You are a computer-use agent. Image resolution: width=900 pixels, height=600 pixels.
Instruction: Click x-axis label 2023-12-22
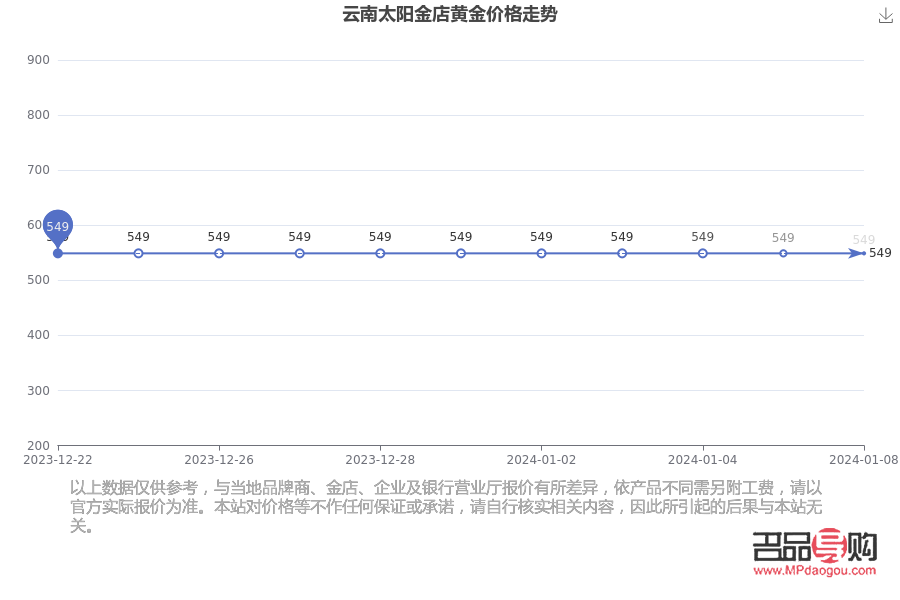click(57, 460)
